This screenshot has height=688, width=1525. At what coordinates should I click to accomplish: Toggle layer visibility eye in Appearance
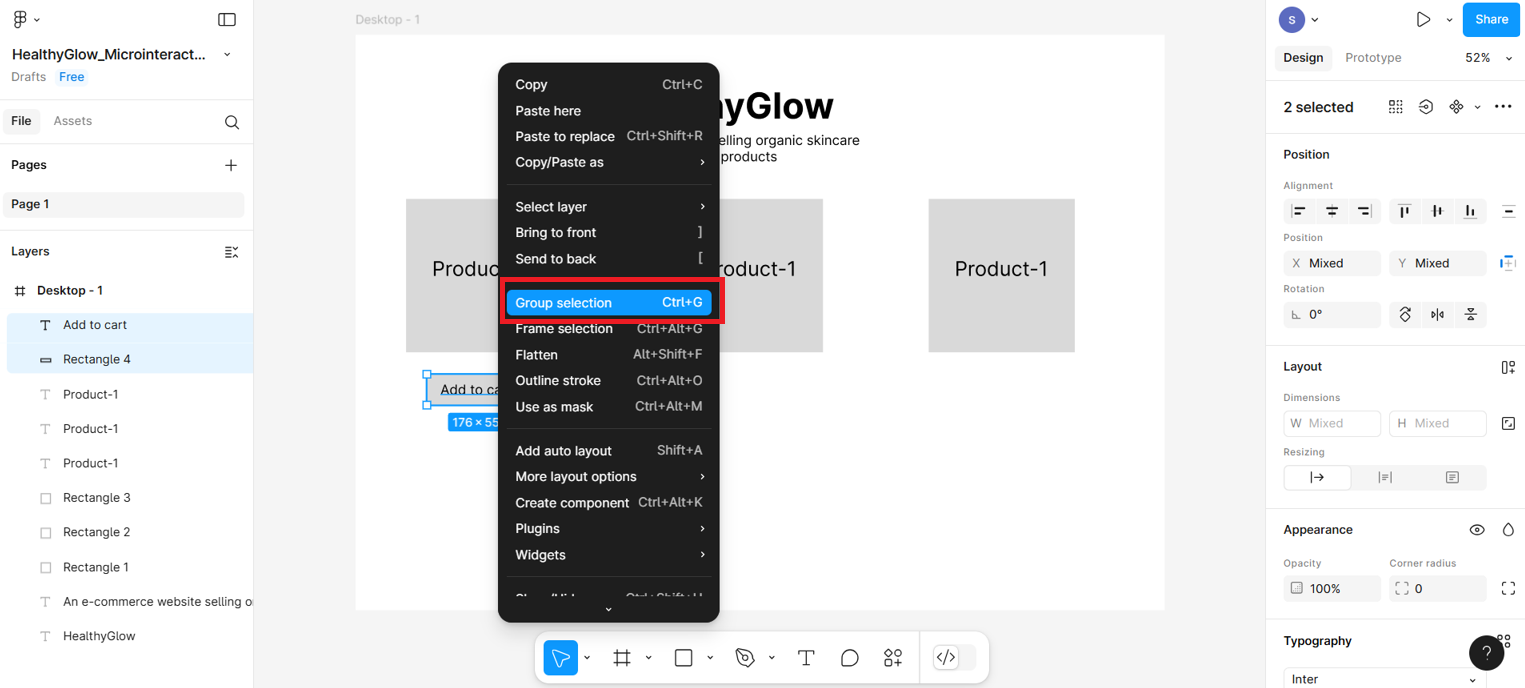(x=1477, y=530)
